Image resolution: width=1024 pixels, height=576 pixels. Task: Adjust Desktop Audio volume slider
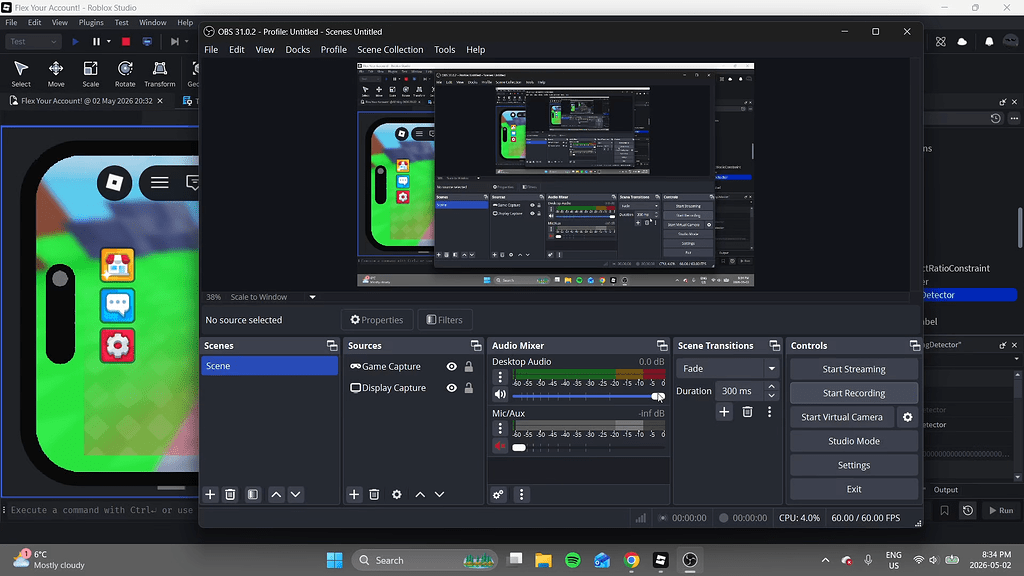(x=588, y=396)
